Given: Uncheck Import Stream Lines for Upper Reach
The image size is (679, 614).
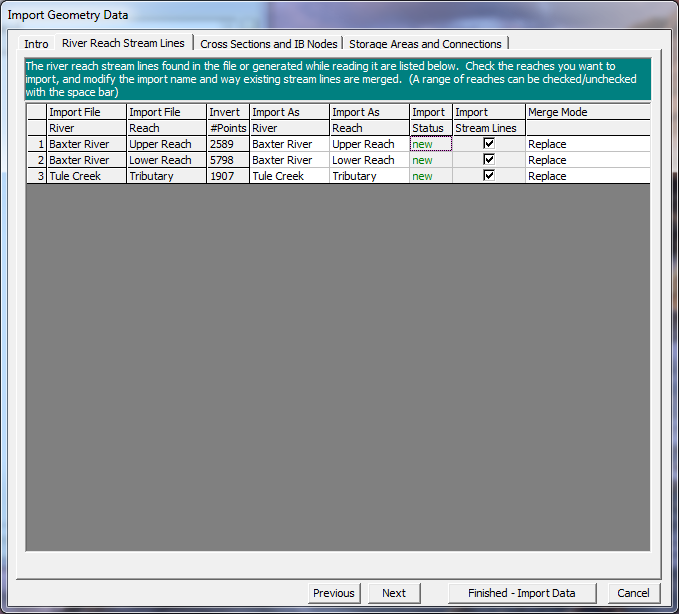Looking at the screenshot, I should [x=489, y=144].
